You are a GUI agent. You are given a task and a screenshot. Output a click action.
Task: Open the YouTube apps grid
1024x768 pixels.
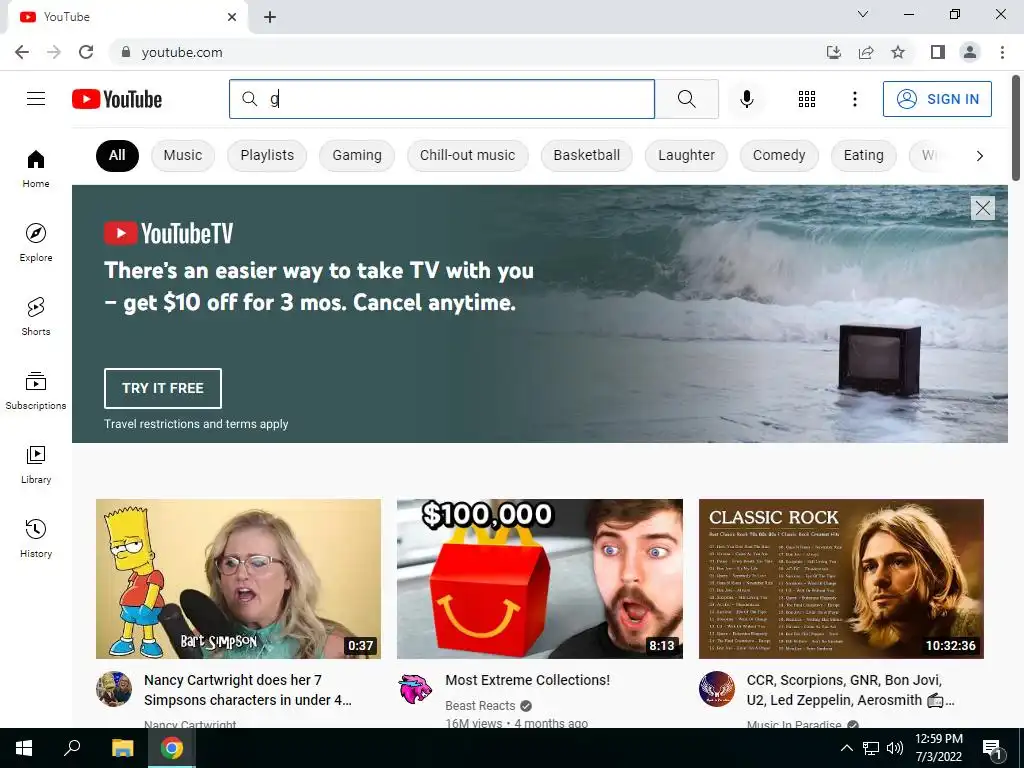[x=807, y=99]
